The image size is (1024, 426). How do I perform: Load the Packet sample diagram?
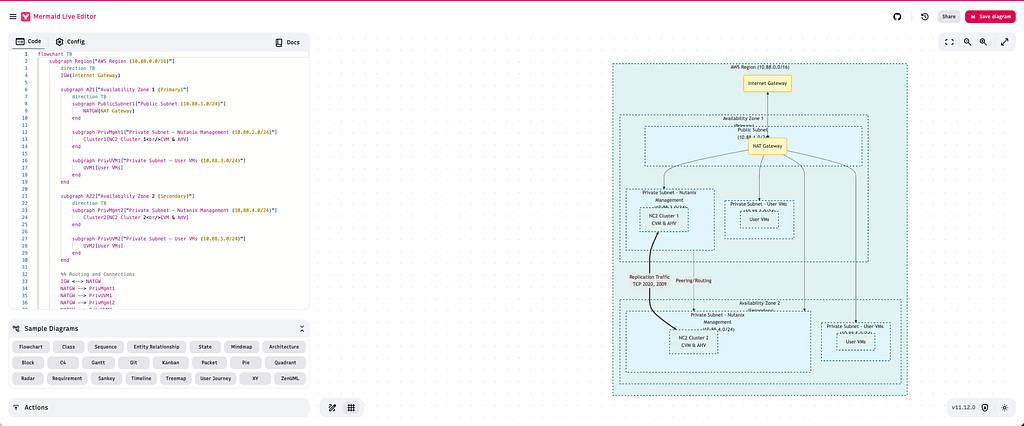(x=210, y=363)
